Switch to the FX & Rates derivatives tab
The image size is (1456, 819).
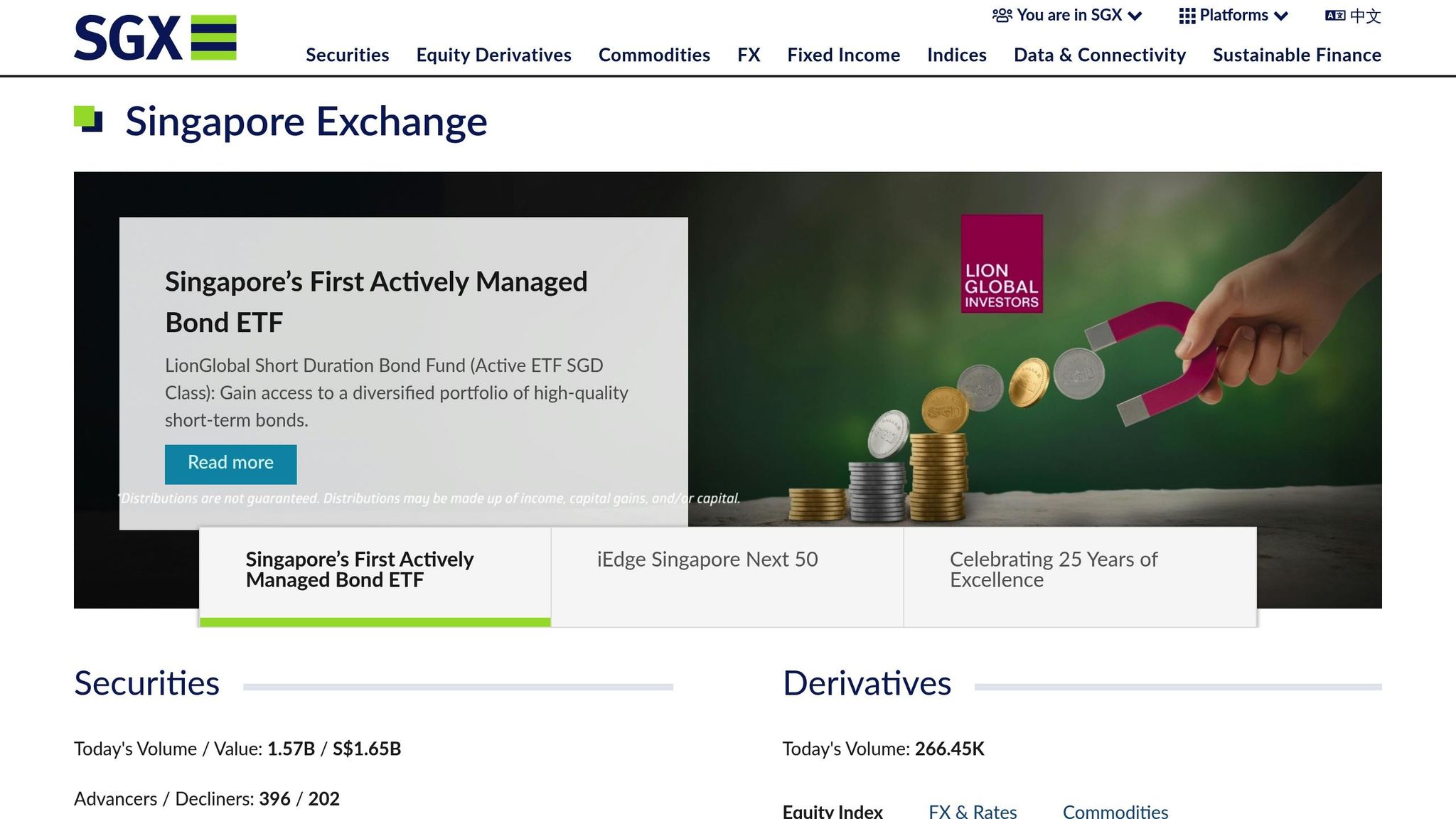pos(972,811)
